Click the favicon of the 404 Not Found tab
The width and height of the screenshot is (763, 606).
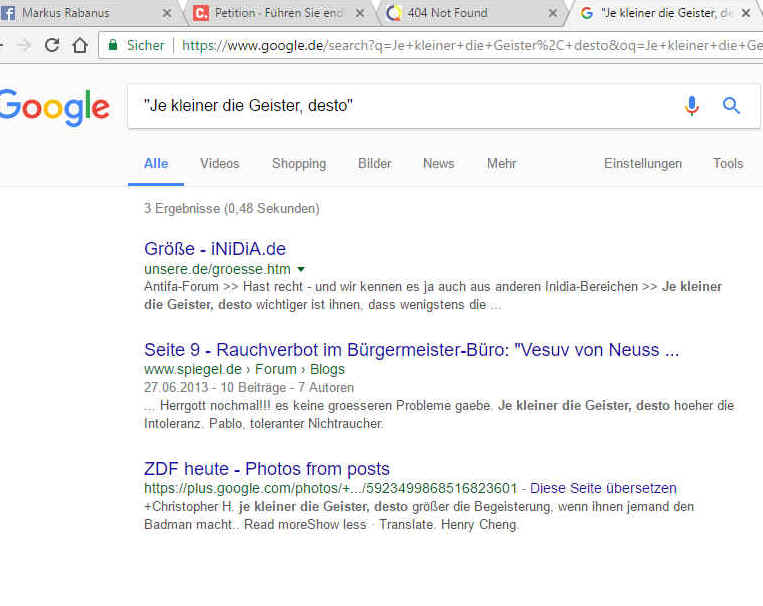[393, 13]
